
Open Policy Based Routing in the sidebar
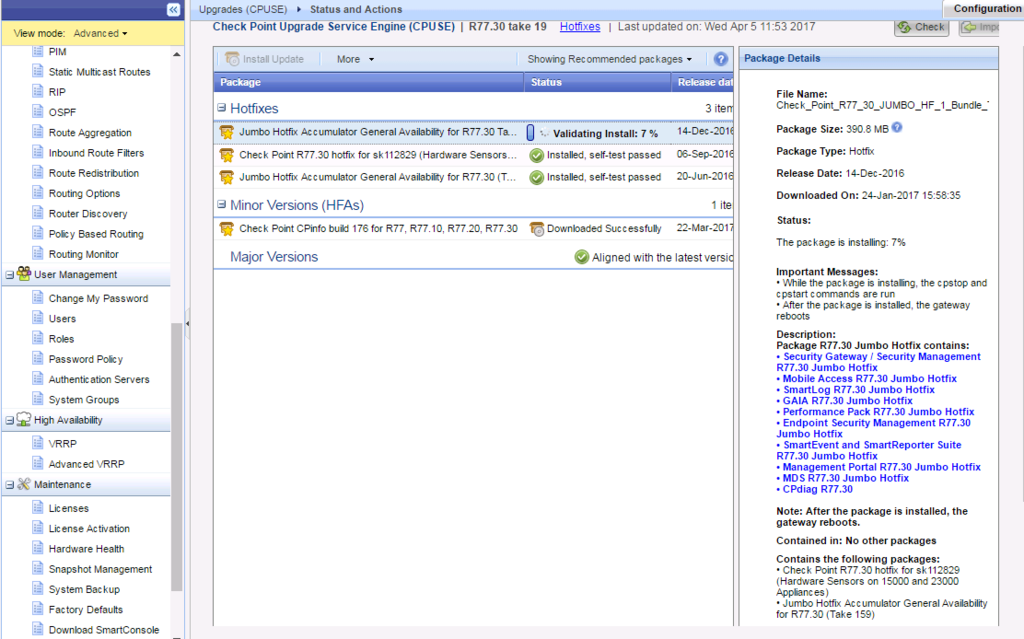(x=96, y=233)
